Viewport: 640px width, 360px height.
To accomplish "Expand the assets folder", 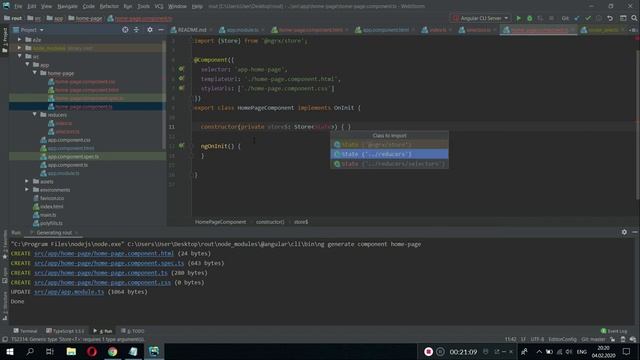I will click(27, 181).
